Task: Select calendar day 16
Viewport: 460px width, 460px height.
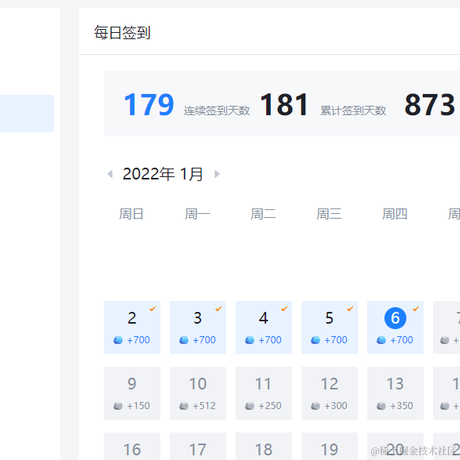Action: (x=132, y=446)
